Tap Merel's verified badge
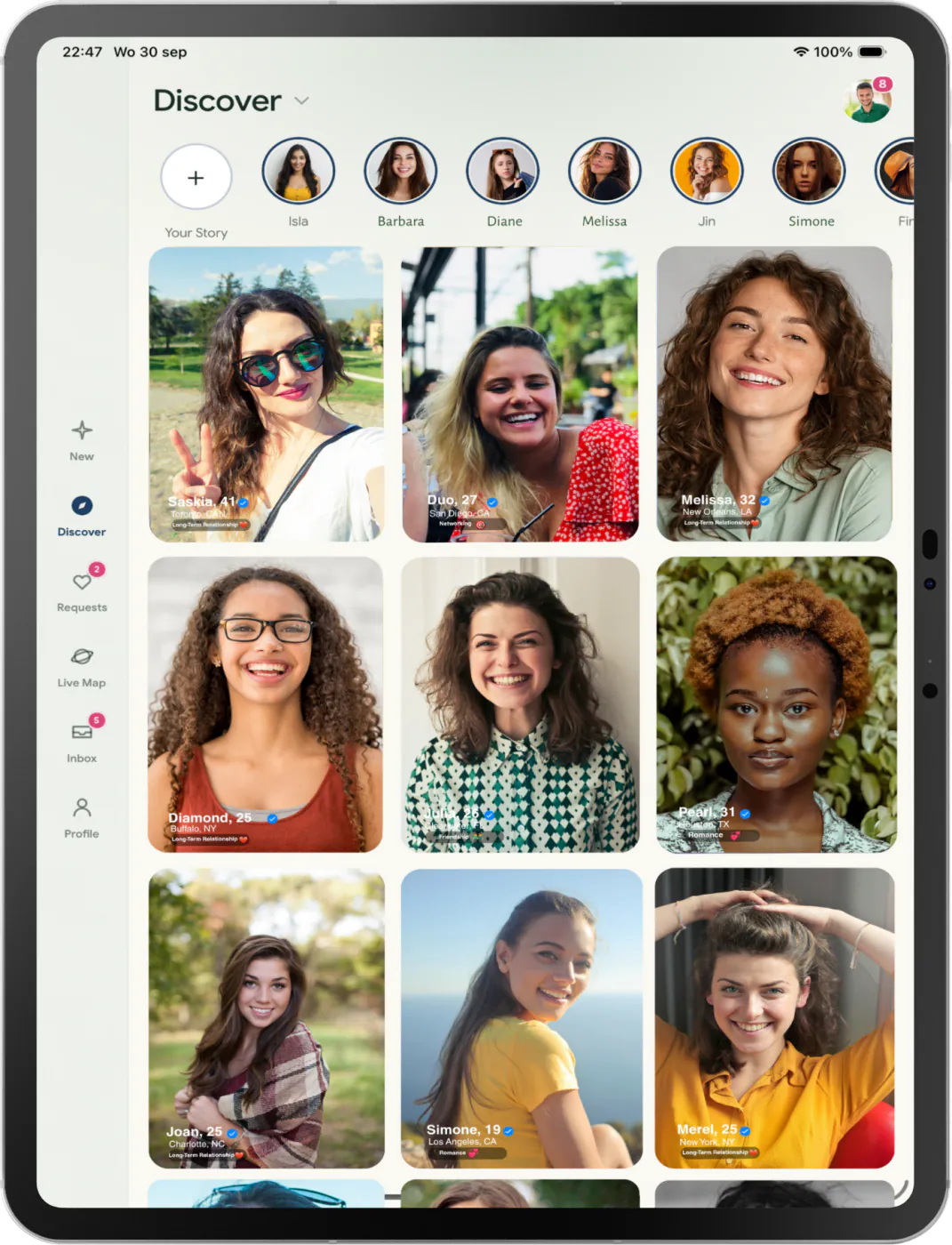The image size is (952, 1245). [x=745, y=1131]
